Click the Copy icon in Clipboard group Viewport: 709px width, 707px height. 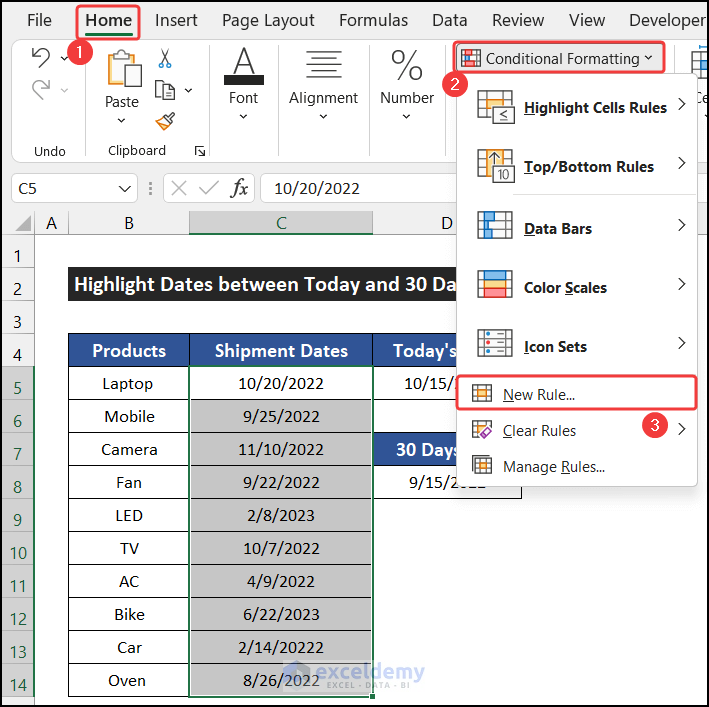coord(165,90)
